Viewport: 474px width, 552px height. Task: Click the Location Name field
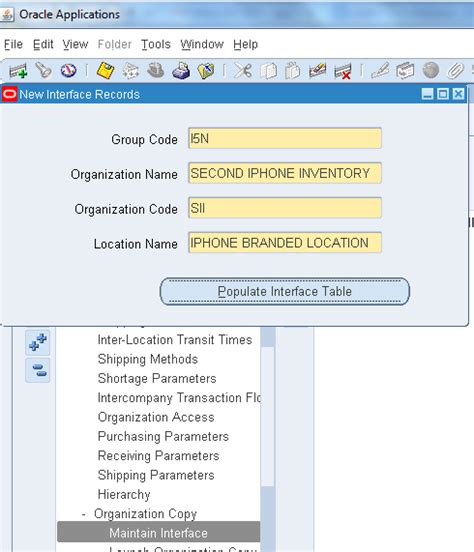pos(285,243)
